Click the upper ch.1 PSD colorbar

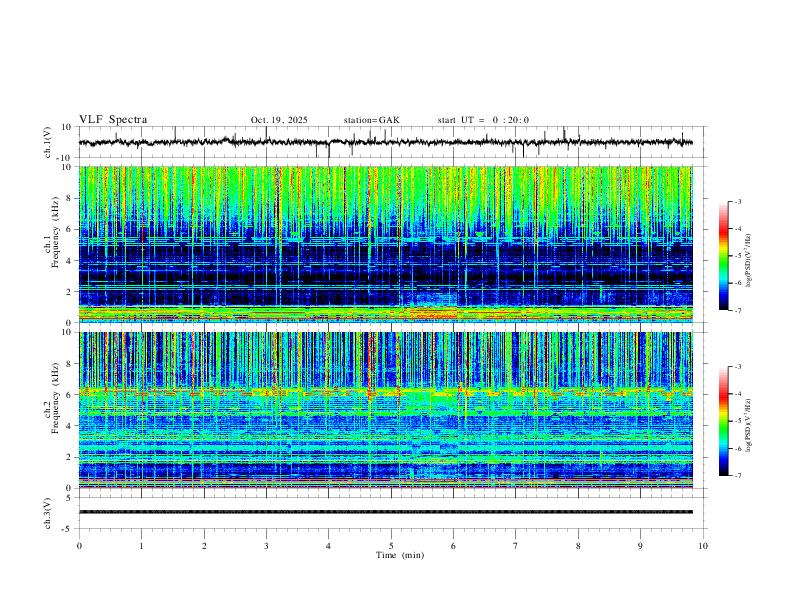click(724, 256)
